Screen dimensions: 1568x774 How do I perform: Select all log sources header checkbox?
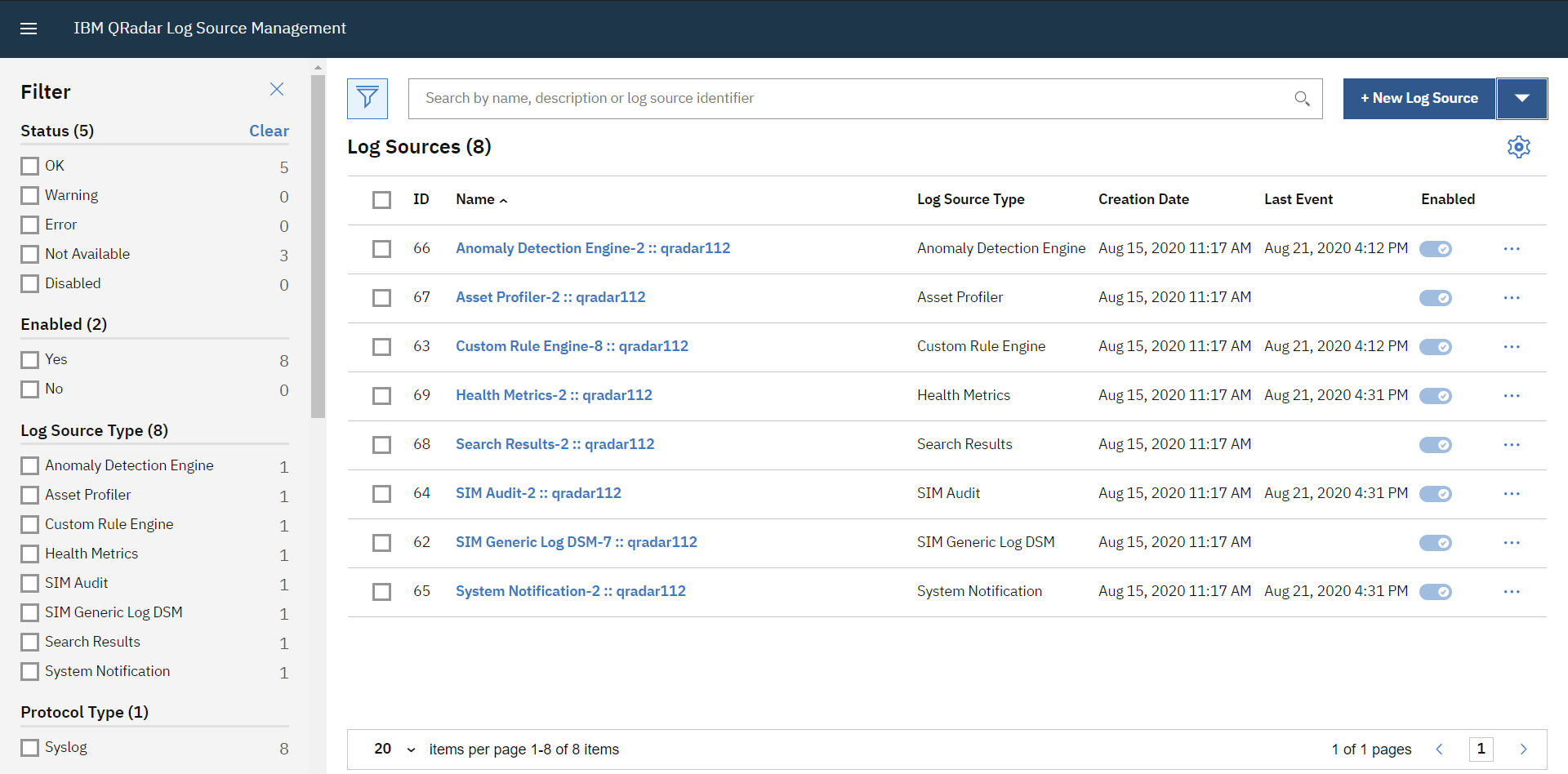point(381,200)
